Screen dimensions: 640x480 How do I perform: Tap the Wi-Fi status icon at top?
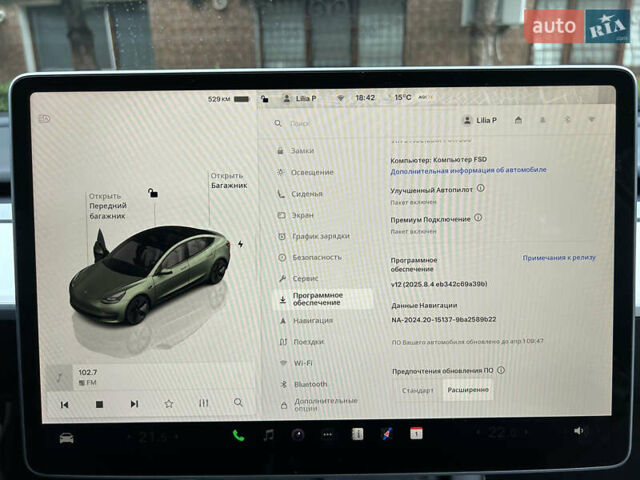(340, 98)
